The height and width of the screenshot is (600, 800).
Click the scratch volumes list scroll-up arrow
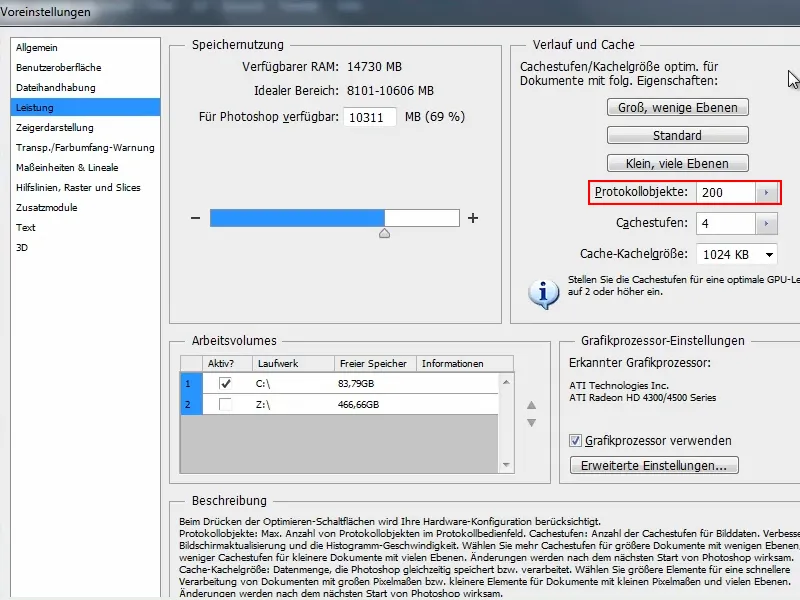coord(506,382)
